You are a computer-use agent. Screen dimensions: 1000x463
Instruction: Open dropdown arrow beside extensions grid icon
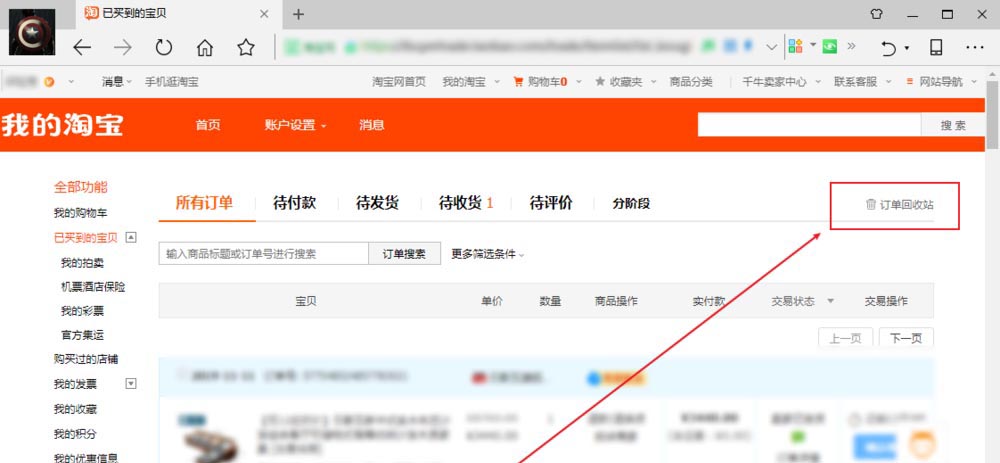(x=813, y=45)
